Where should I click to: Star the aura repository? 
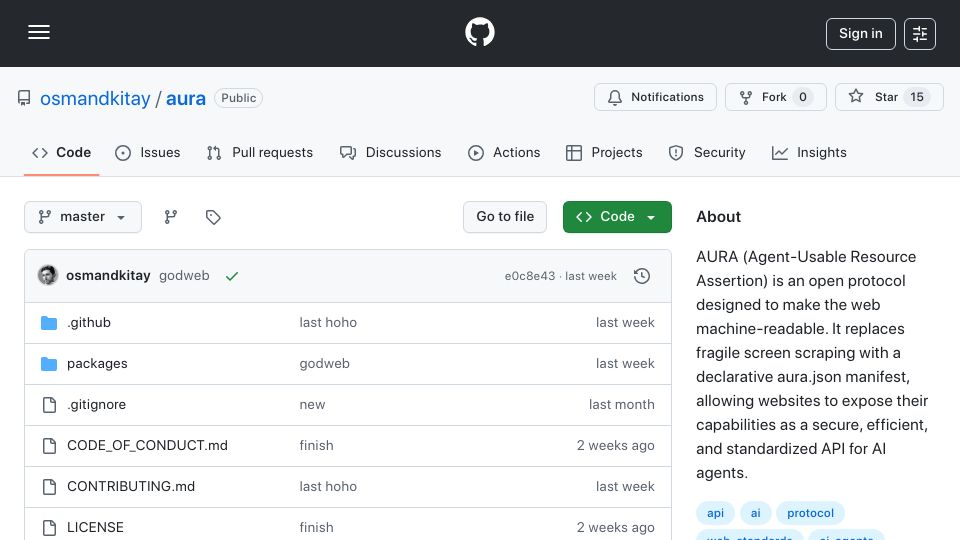(889, 97)
